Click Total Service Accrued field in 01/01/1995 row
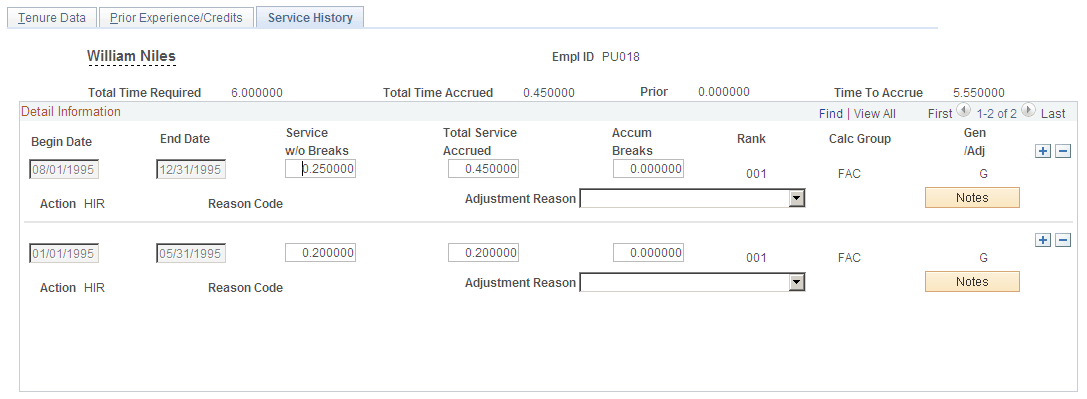The width and height of the screenshot is (1087, 399). click(x=483, y=253)
